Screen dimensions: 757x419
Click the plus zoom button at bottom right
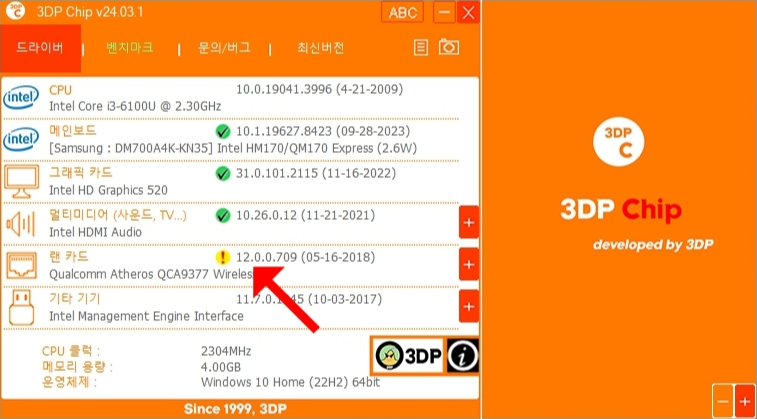pyautogui.click(x=744, y=401)
